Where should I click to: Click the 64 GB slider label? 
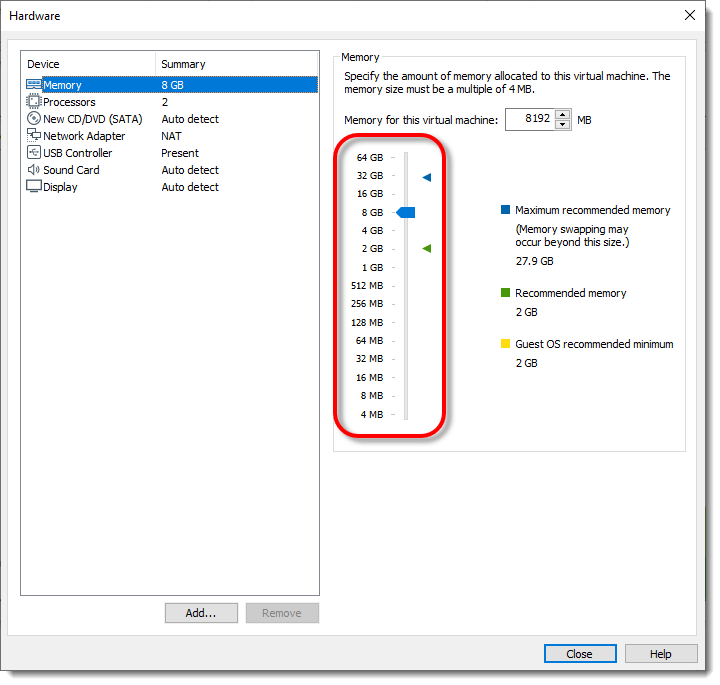370,157
